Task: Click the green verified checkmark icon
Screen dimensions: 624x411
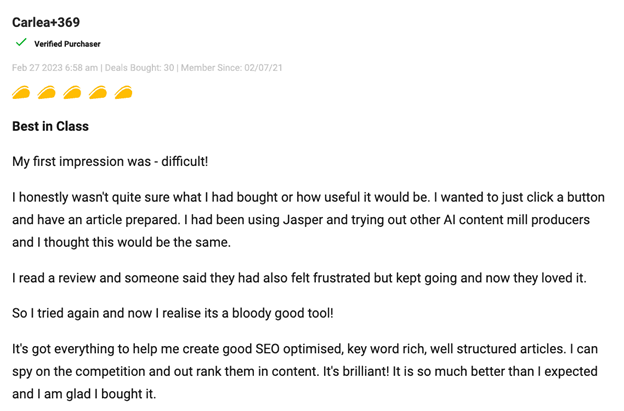Action: 21,43
